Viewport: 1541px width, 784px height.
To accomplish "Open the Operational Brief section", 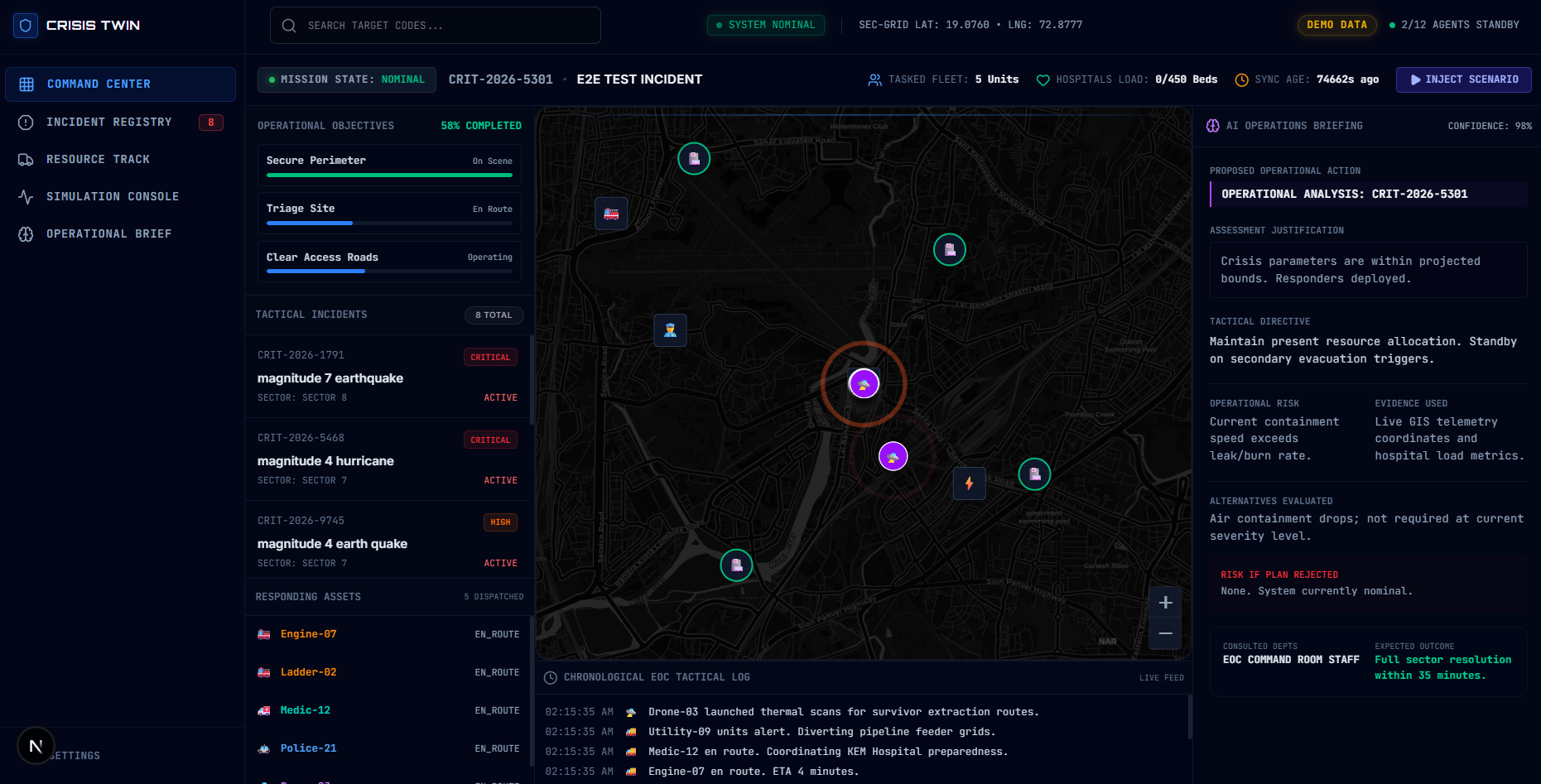I will point(120,234).
